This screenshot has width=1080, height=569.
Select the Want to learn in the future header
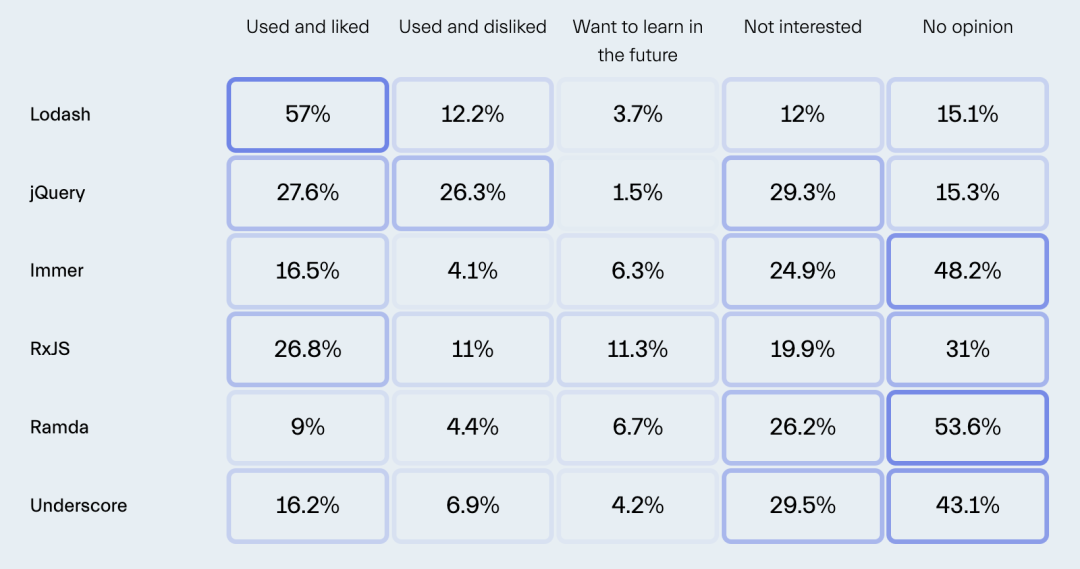pyautogui.click(x=637, y=41)
